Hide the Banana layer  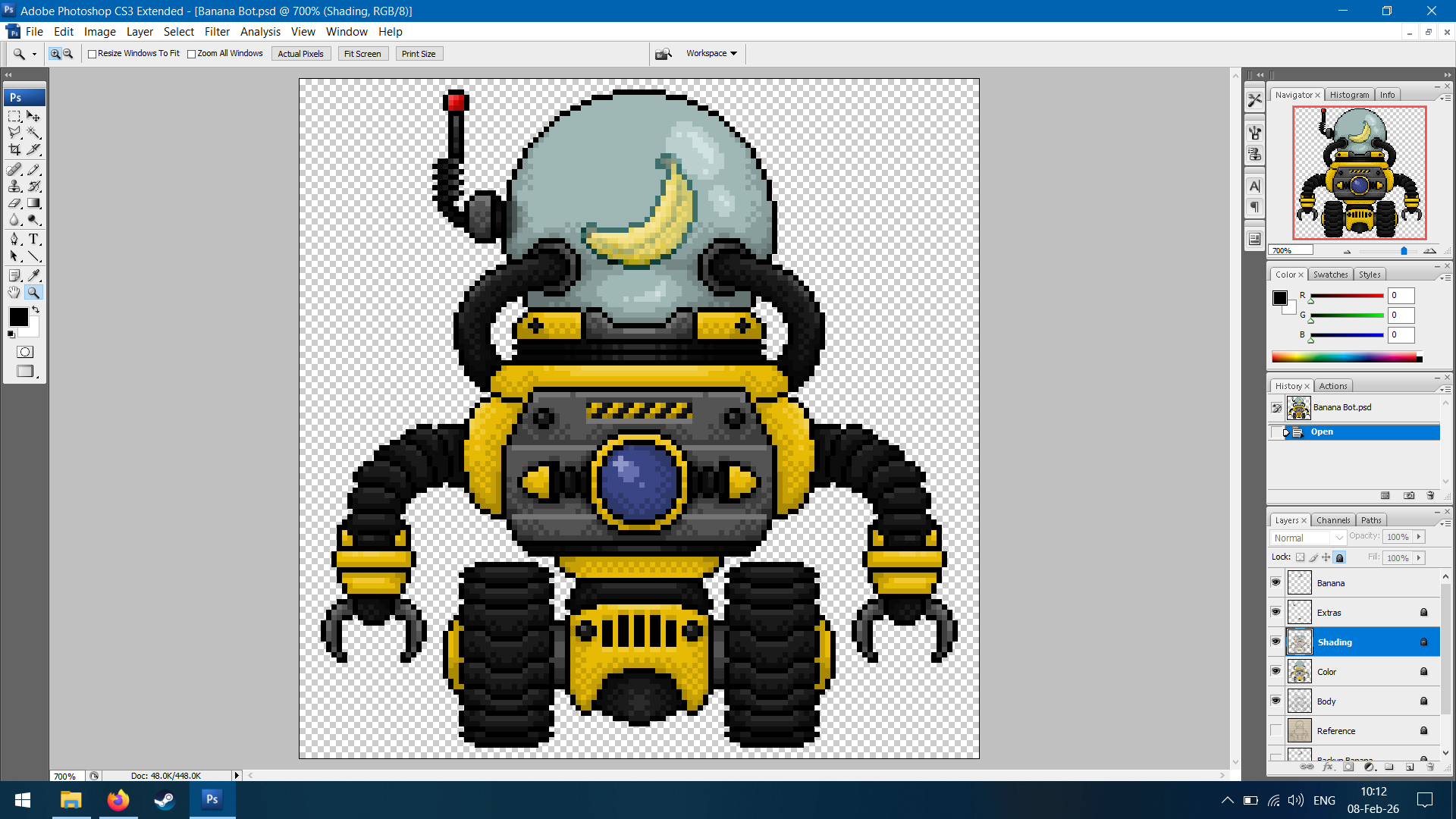point(1276,582)
